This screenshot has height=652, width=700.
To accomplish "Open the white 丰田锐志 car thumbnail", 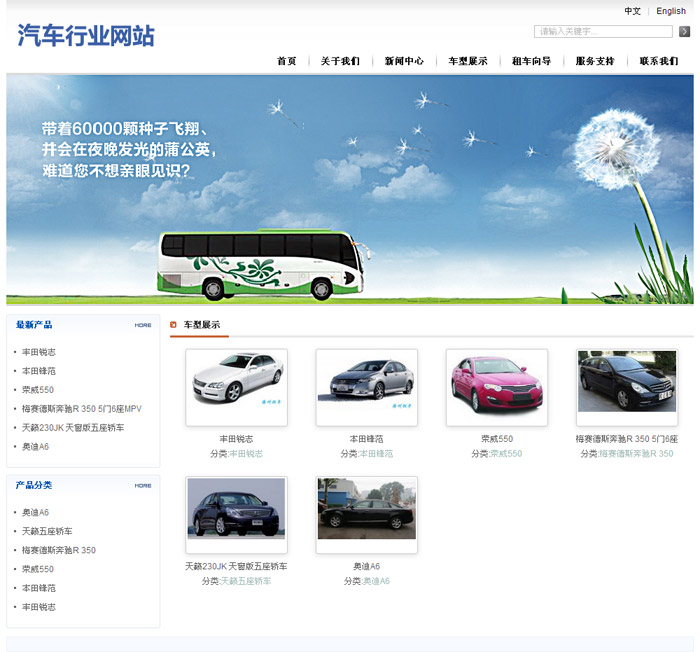I will click(x=236, y=387).
